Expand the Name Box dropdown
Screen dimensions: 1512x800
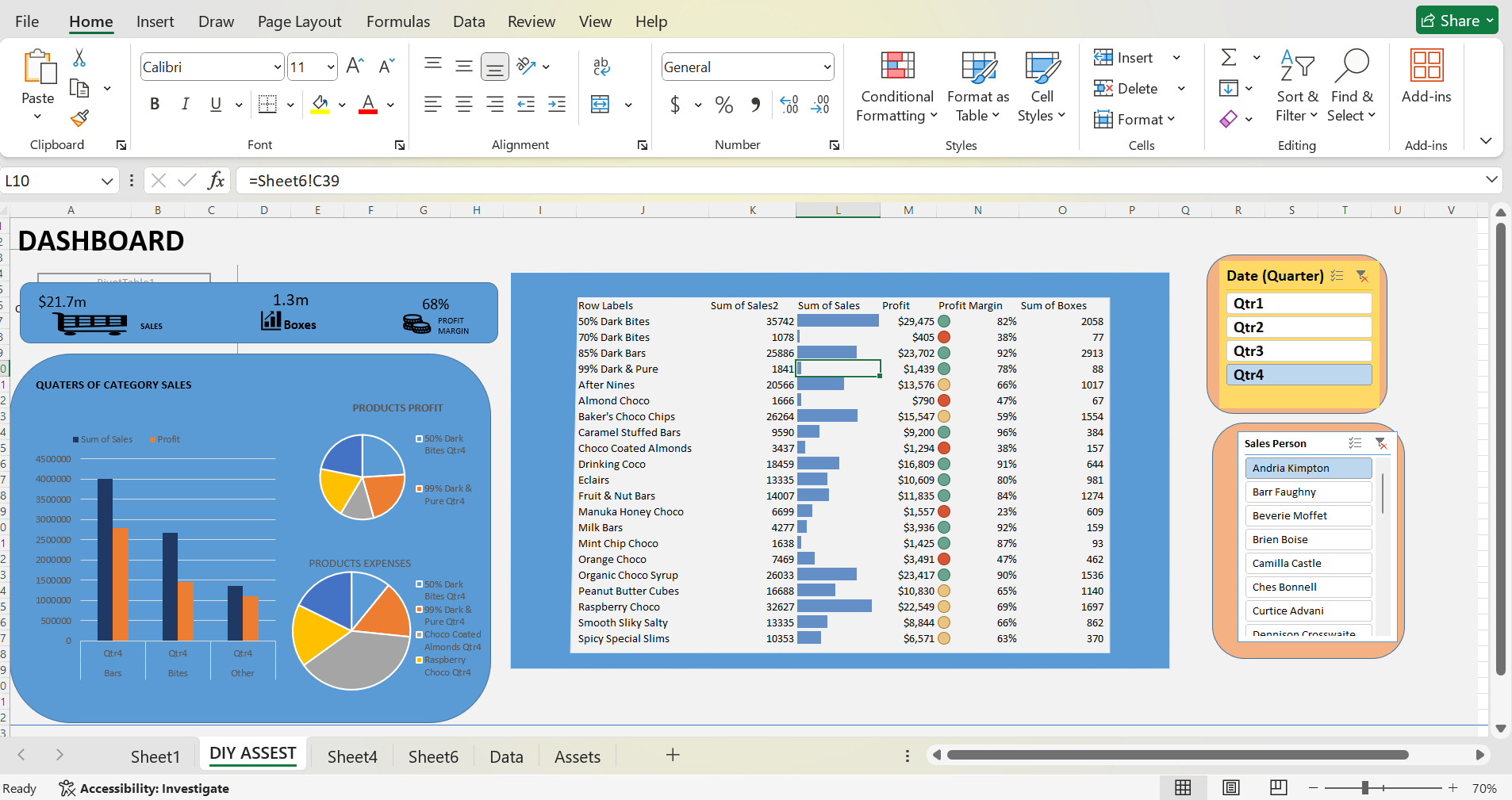click(x=107, y=181)
